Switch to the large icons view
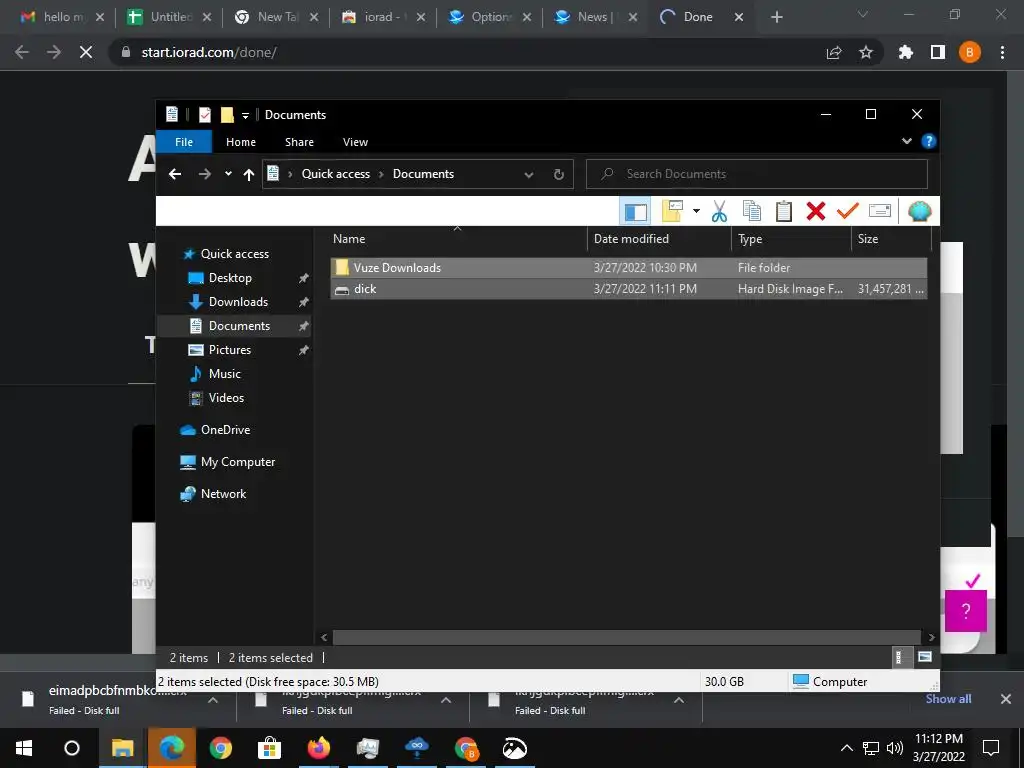Viewport: 1024px width, 768px height. [925, 657]
